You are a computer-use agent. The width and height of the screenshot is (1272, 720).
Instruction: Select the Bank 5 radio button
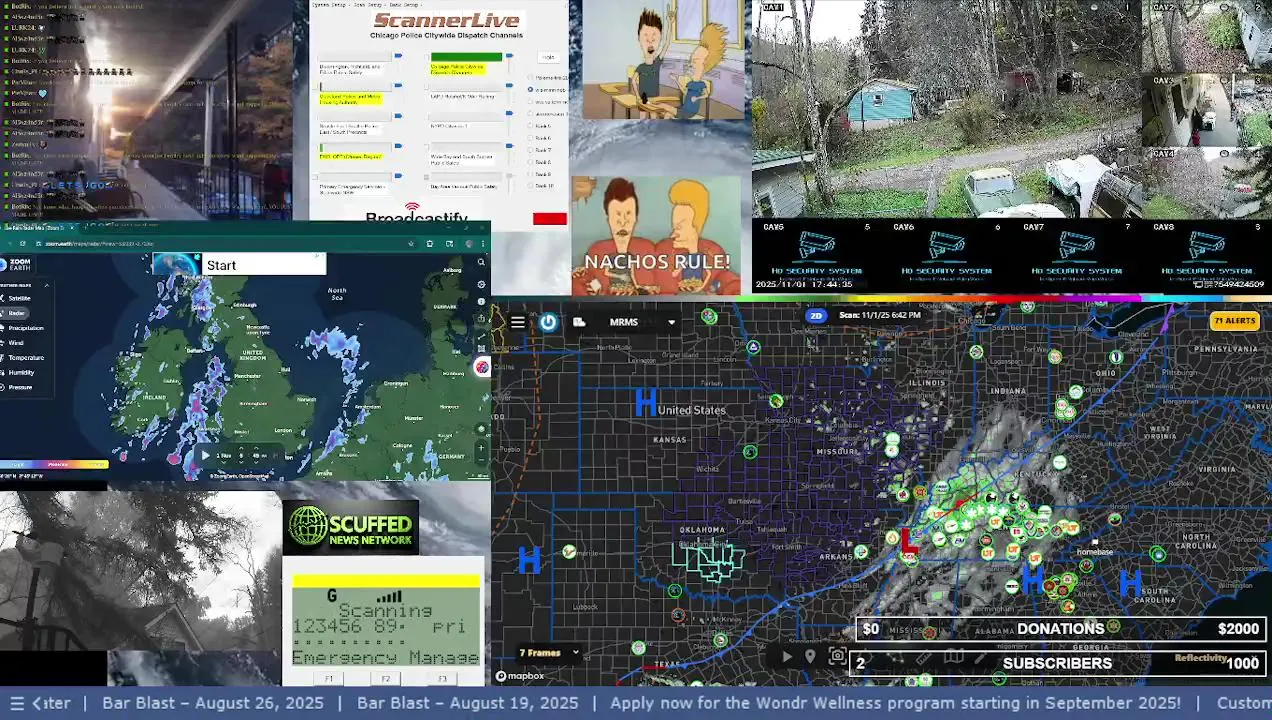[530, 126]
